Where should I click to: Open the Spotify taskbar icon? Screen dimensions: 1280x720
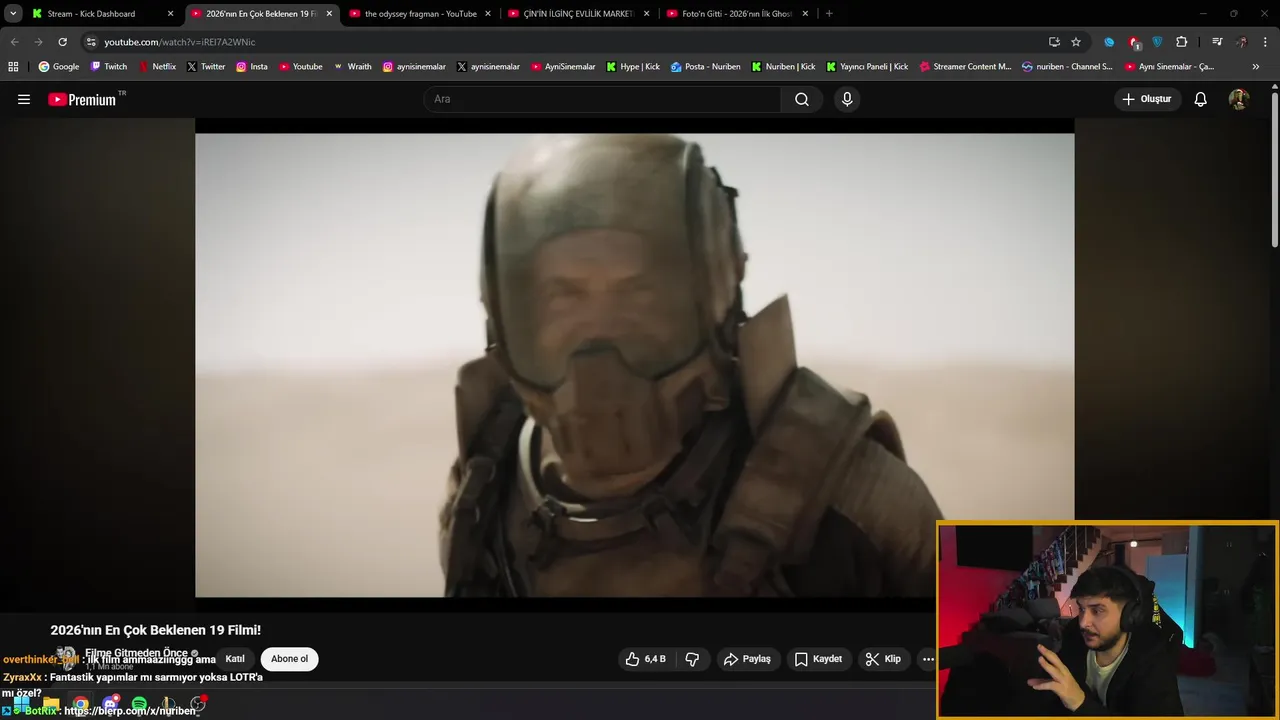pos(139,705)
